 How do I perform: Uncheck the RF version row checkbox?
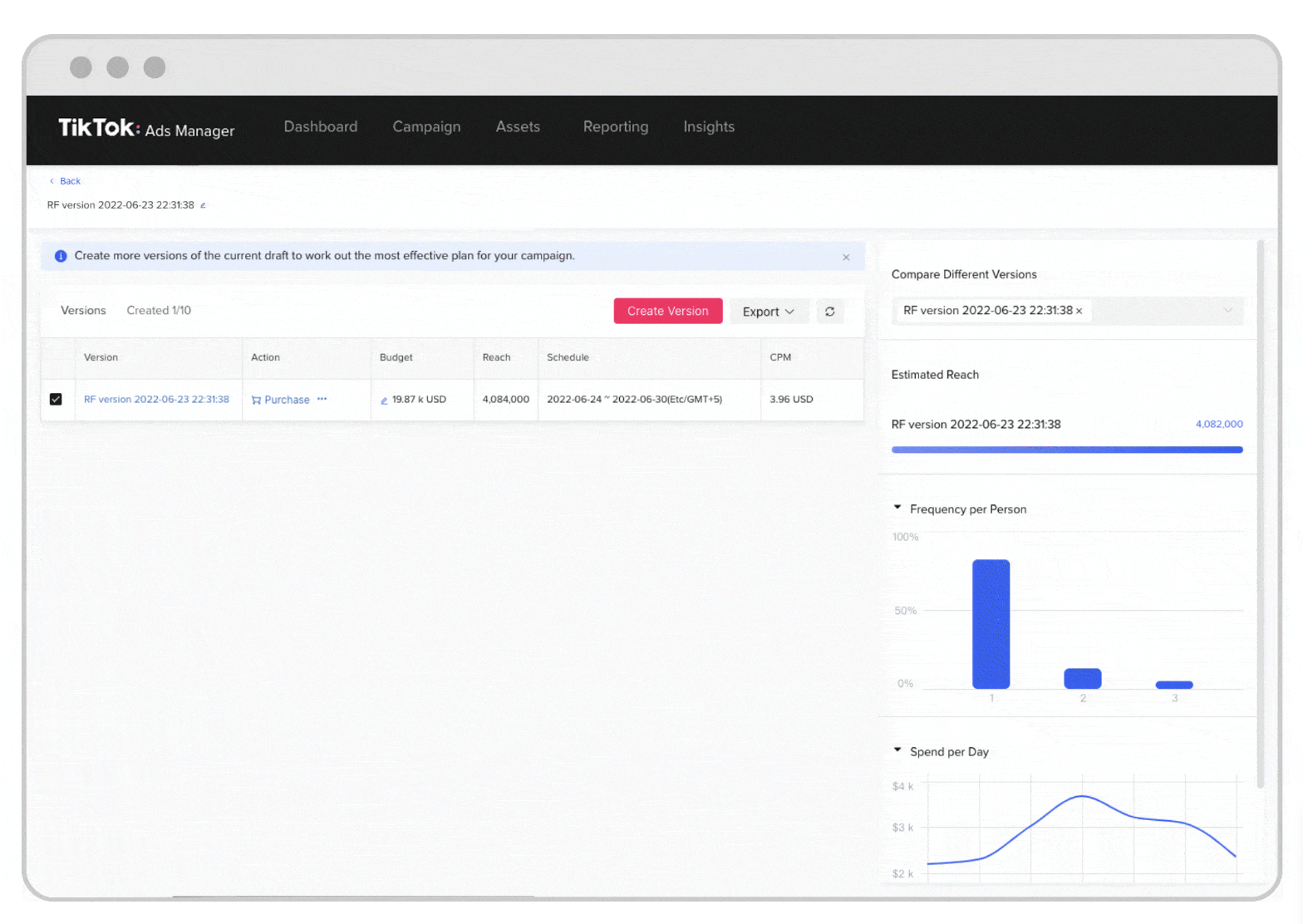[x=56, y=400]
